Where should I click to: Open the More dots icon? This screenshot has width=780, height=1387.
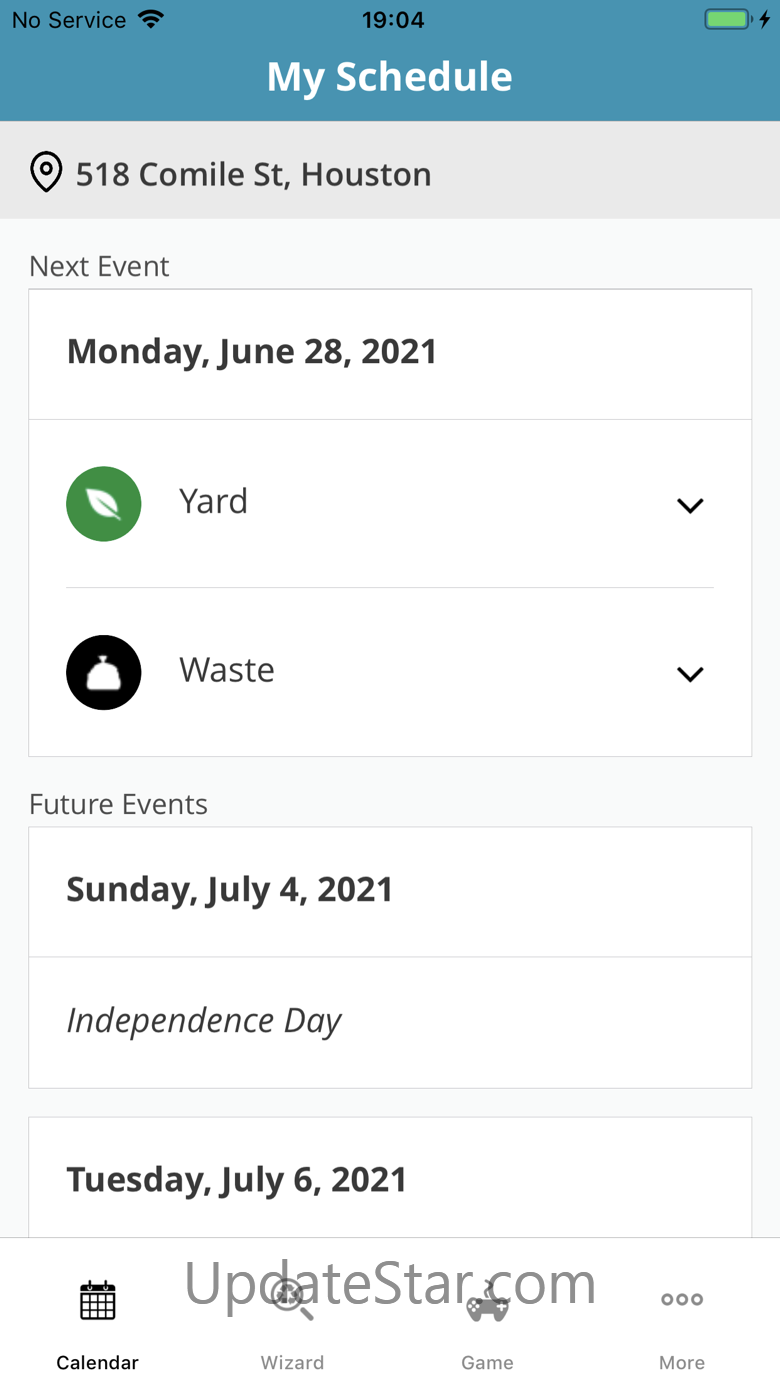coord(682,1300)
